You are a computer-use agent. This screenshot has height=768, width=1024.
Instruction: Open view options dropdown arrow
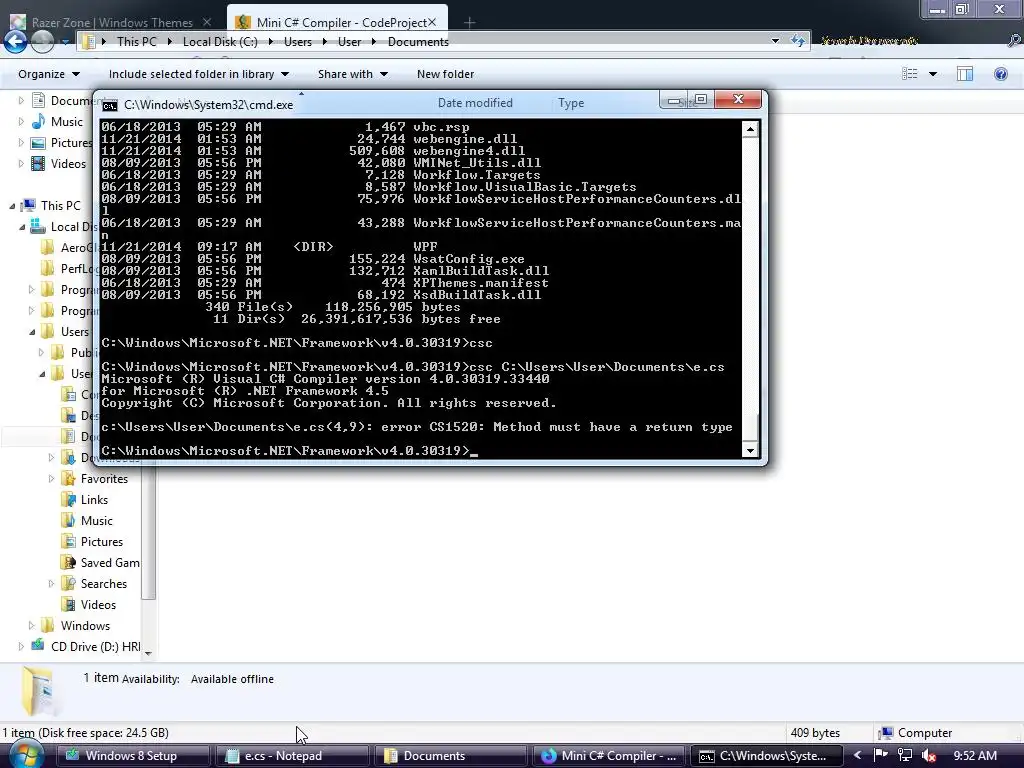click(933, 74)
